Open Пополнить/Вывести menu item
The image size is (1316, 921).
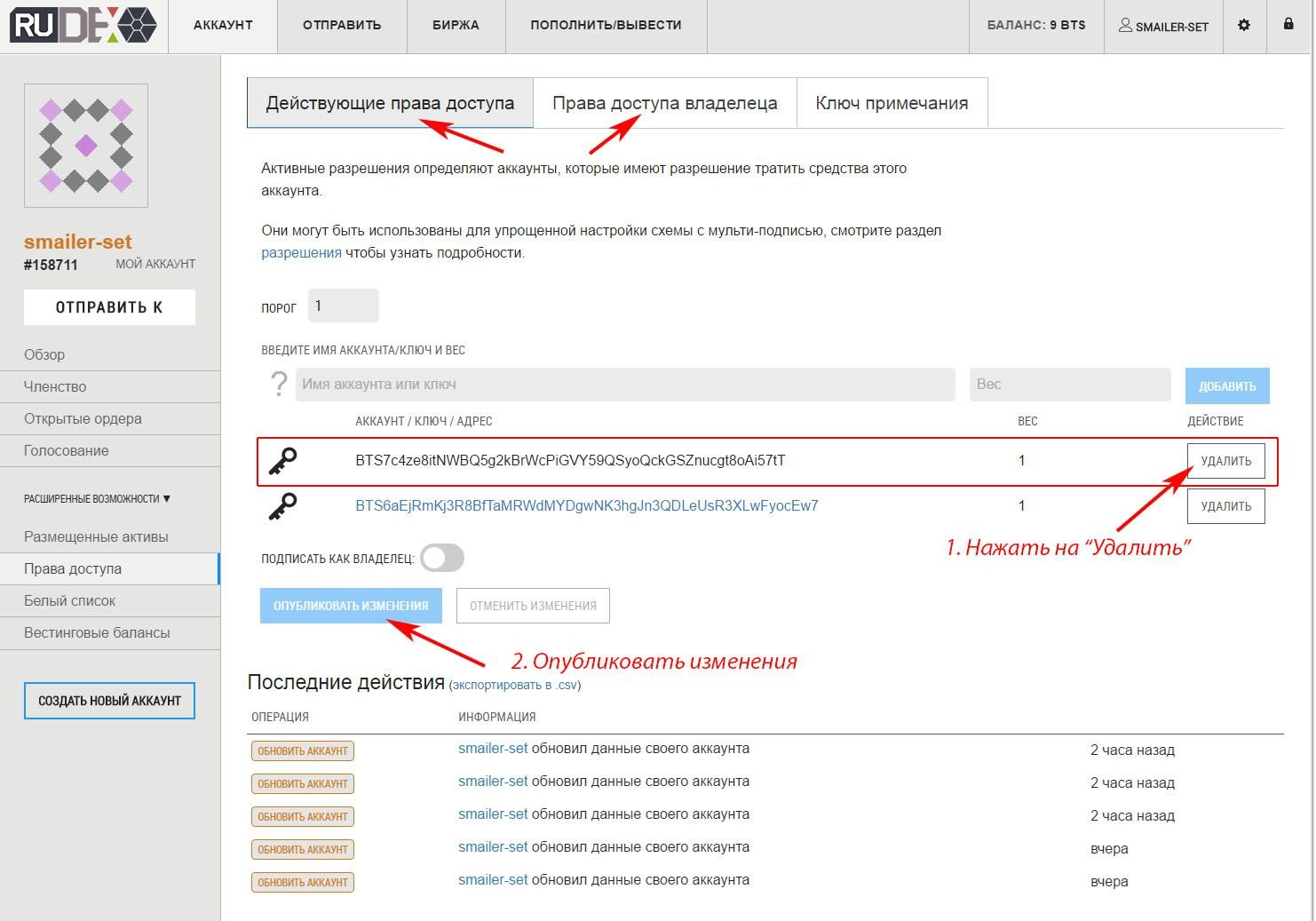pos(606,25)
